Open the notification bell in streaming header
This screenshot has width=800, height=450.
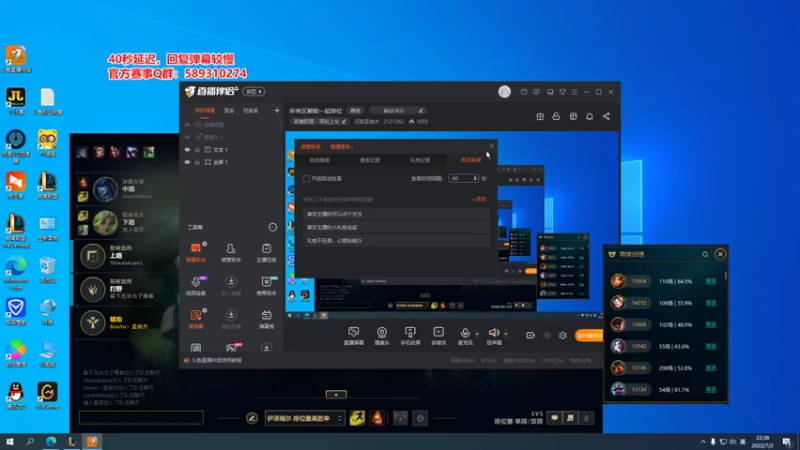589,116
